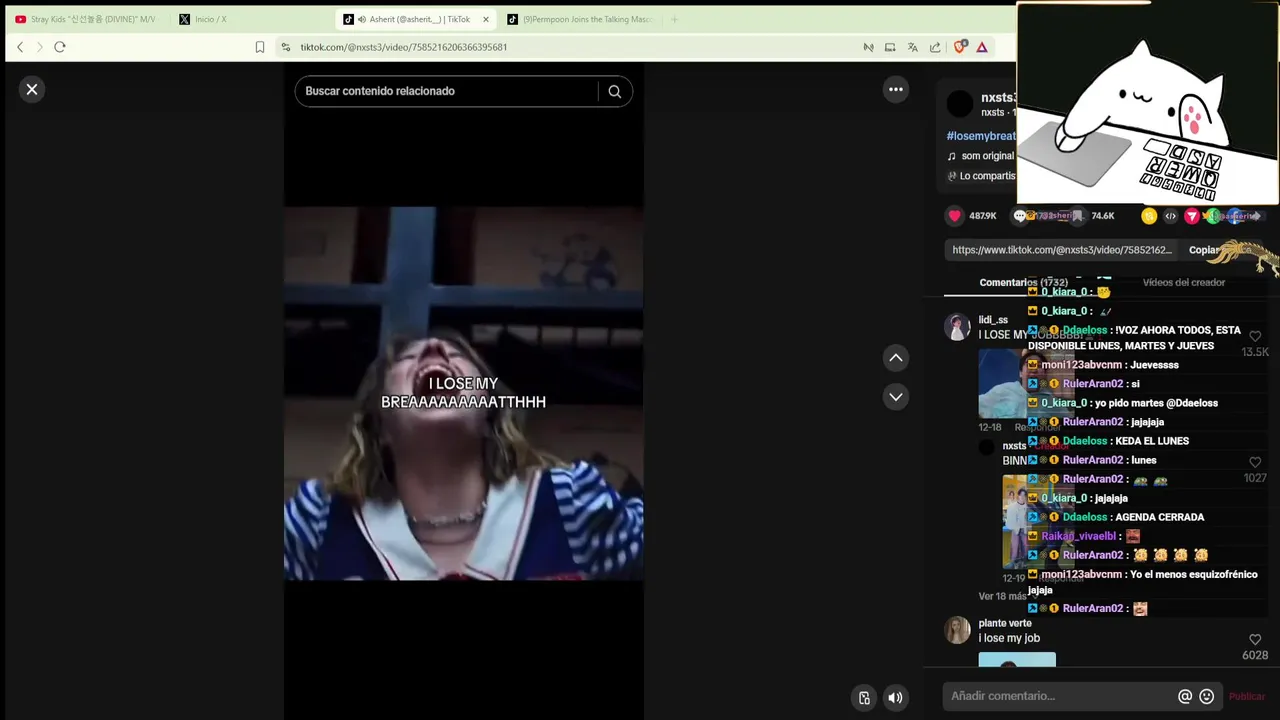Click Publicar to post comment
The height and width of the screenshot is (720, 1280).
(x=1247, y=697)
